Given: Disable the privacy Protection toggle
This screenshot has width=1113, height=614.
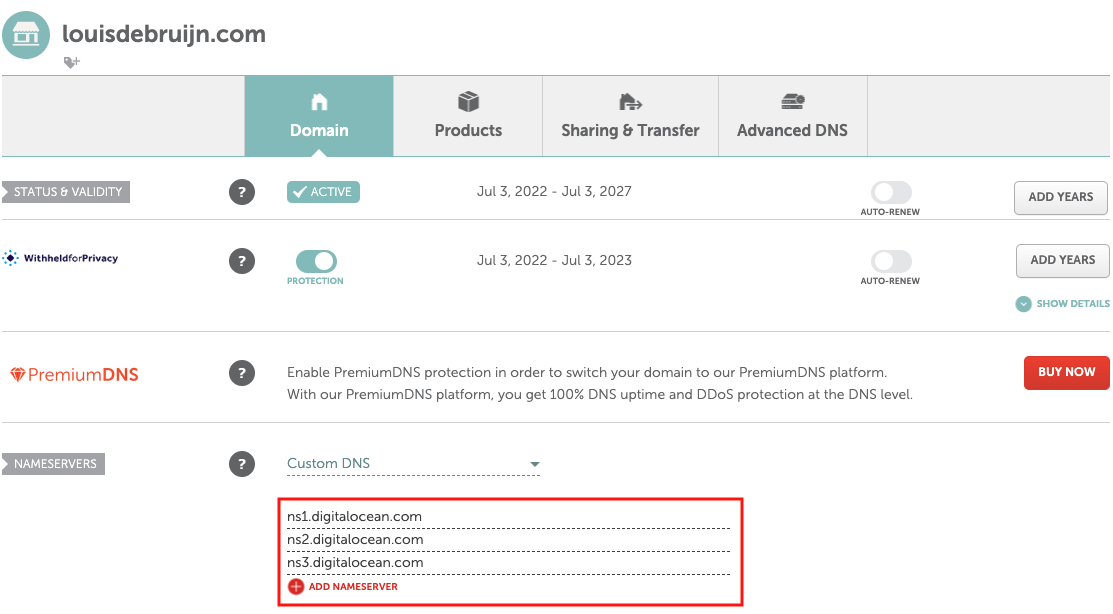Looking at the screenshot, I should point(316,261).
